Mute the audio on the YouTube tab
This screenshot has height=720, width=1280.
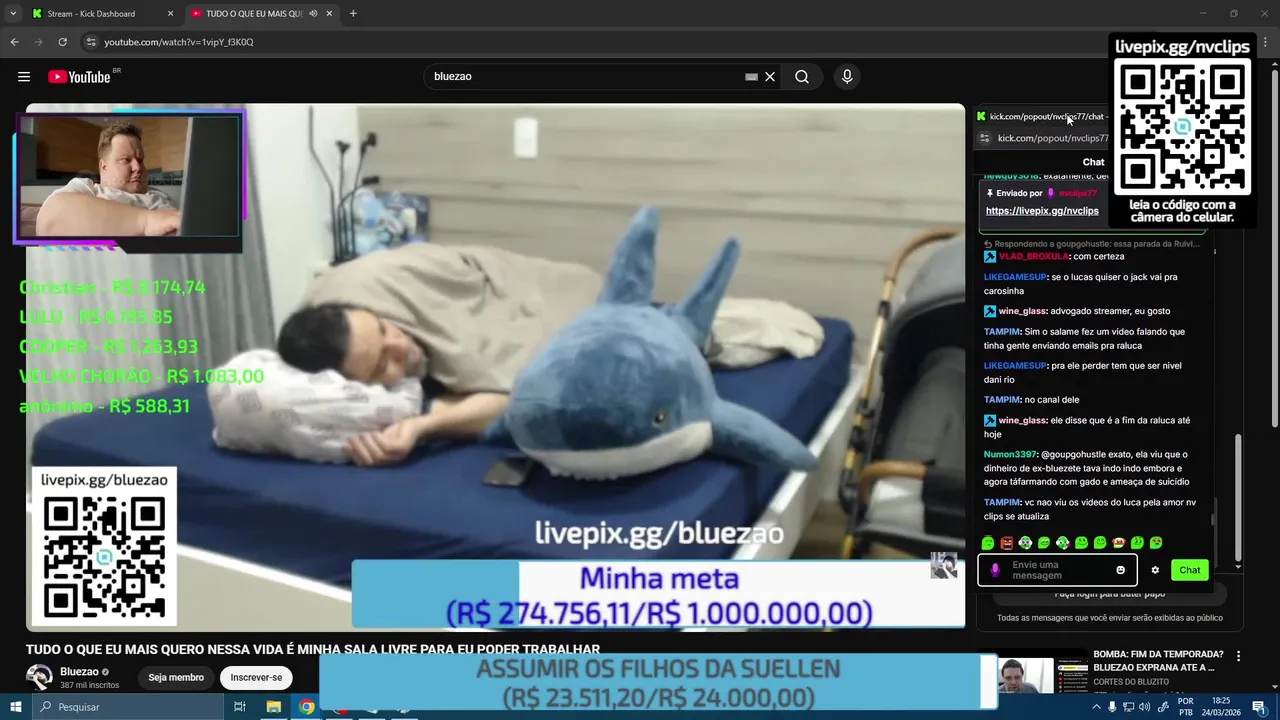click(x=313, y=14)
